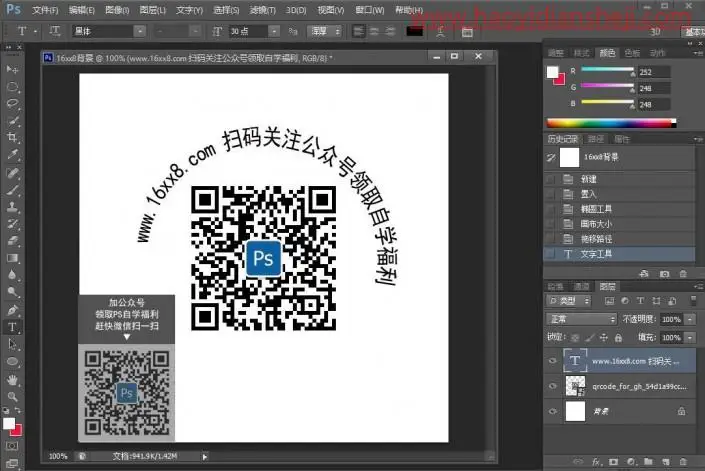Toggle layer filtering switch on or off
Viewport: 705px width, 471px height.
pos(693,300)
